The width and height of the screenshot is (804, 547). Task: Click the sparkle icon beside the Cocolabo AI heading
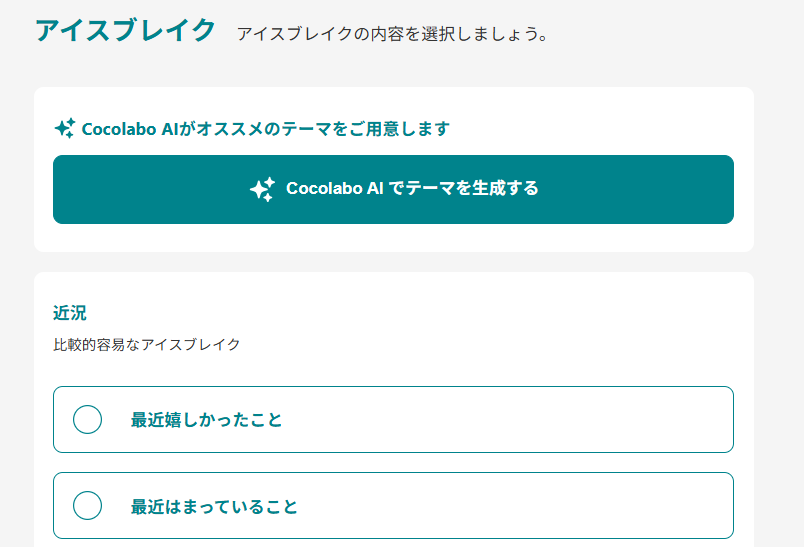coord(65,128)
